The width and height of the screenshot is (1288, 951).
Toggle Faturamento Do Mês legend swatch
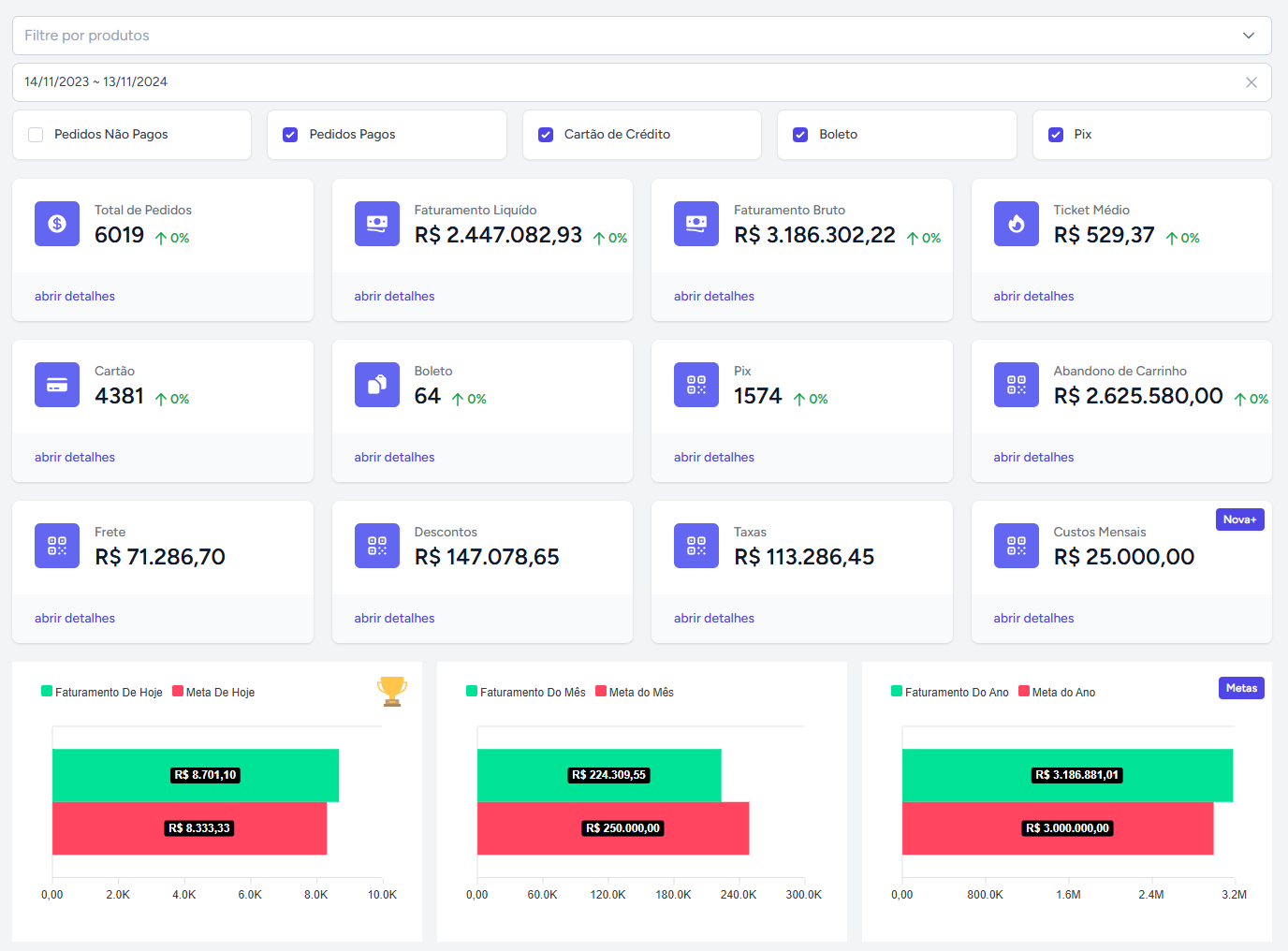[x=472, y=692]
